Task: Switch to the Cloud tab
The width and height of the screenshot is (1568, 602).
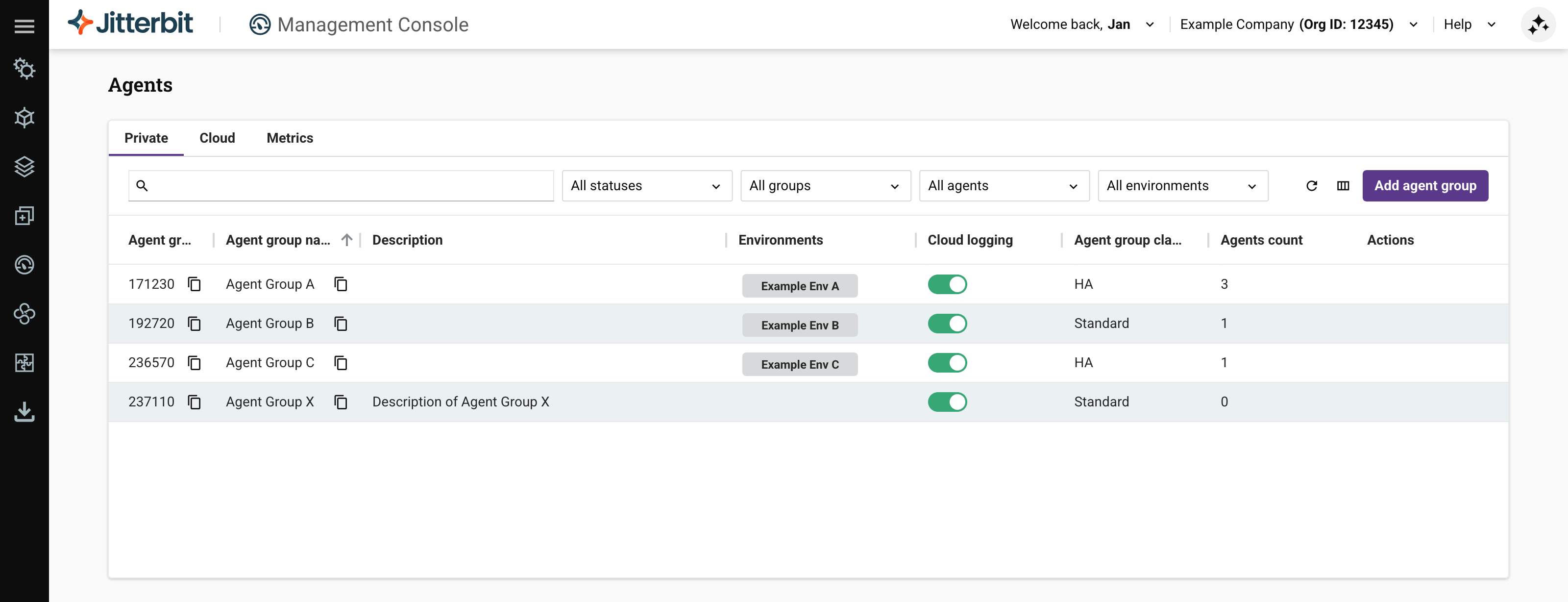Action: tap(217, 138)
